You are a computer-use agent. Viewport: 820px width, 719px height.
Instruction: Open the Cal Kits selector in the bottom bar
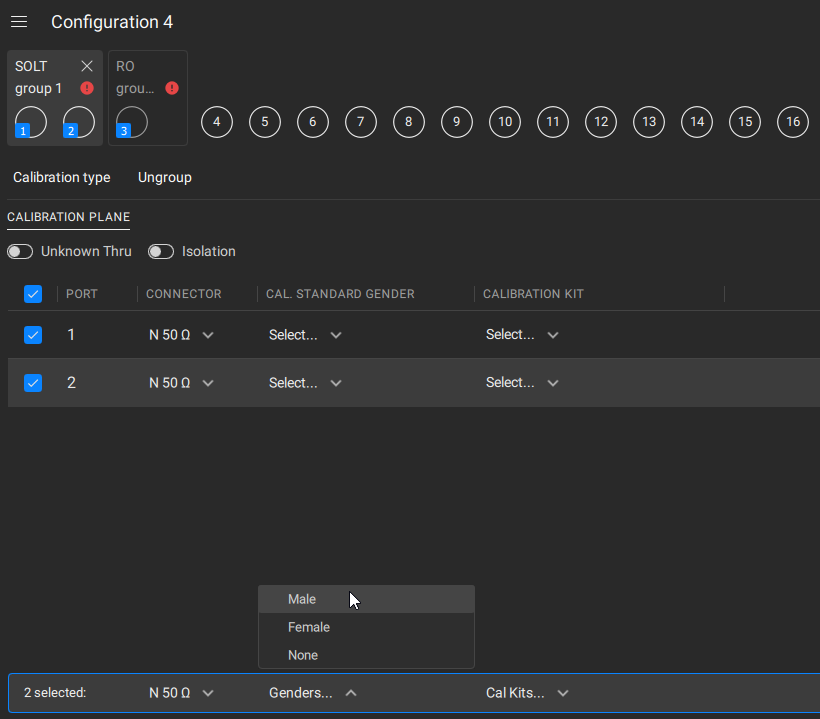(528, 692)
